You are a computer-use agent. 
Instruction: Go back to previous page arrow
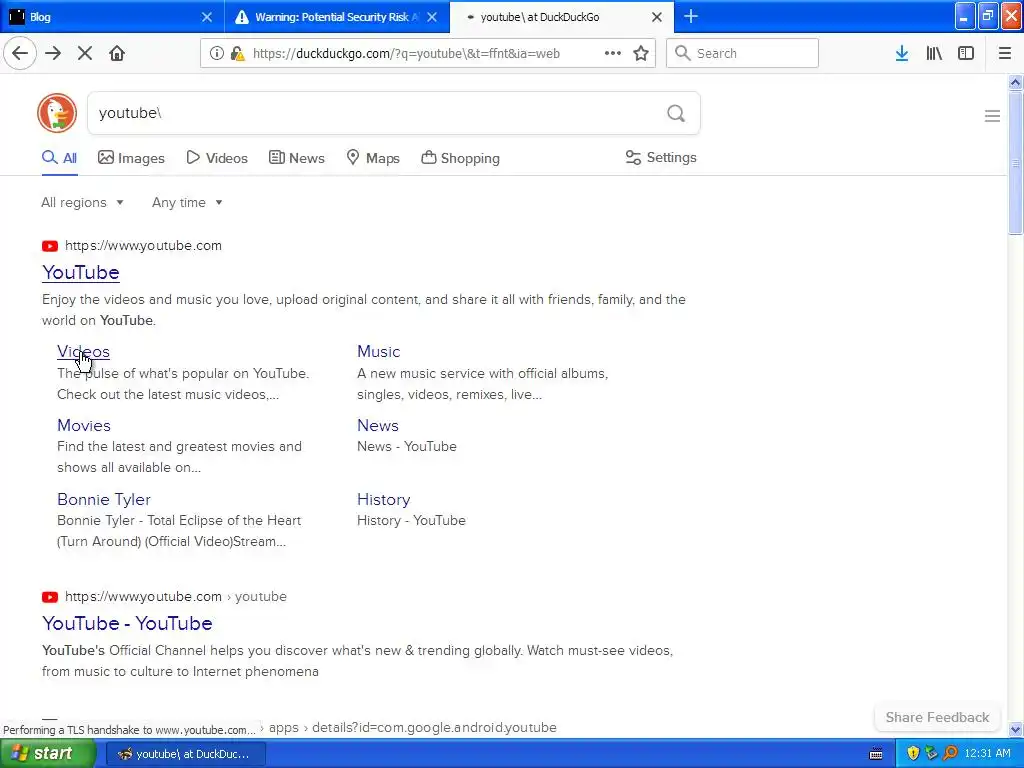tap(20, 53)
